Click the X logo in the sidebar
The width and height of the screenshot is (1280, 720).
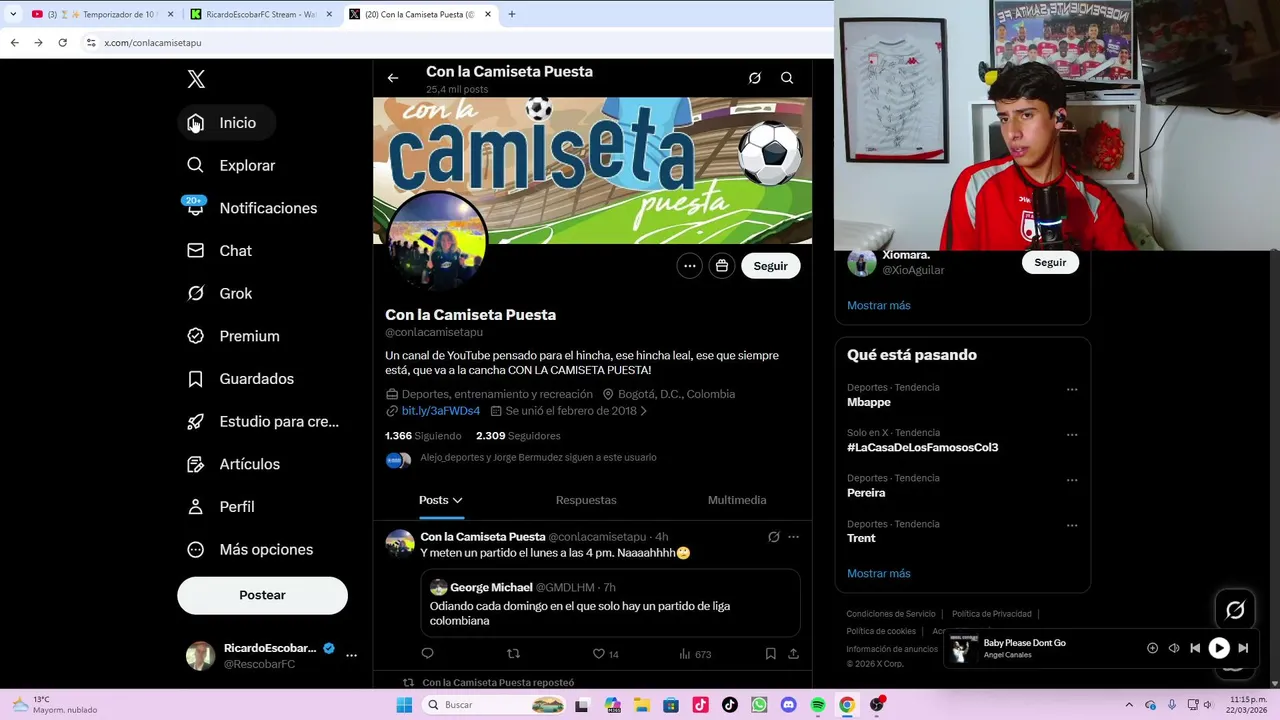tap(196, 79)
